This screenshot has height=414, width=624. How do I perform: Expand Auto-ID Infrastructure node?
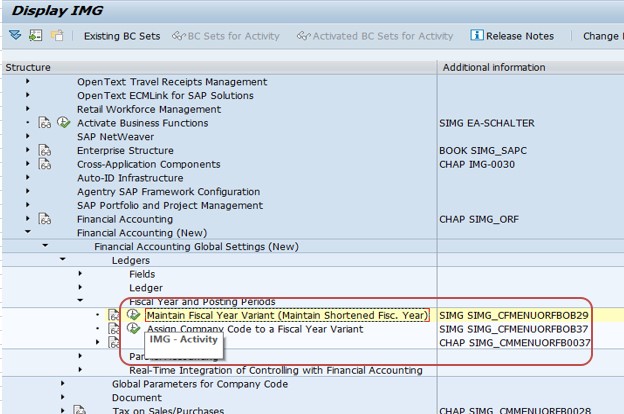[x=27, y=177]
